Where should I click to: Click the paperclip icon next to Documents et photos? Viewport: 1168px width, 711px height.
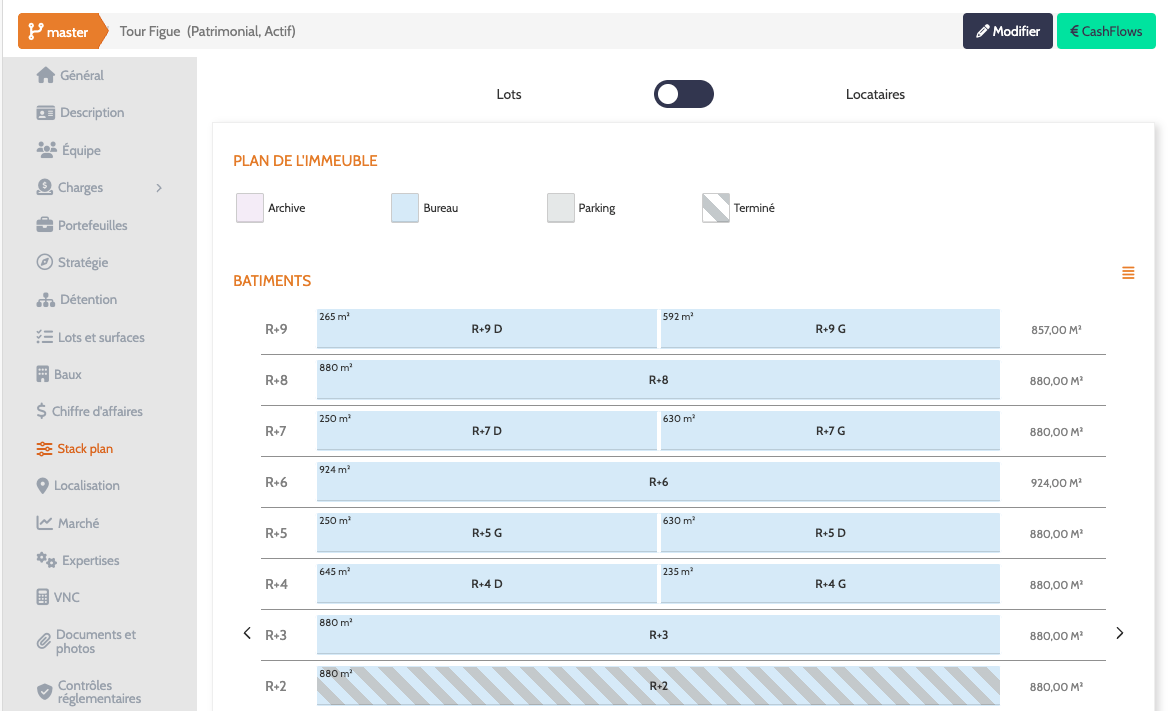[44, 641]
